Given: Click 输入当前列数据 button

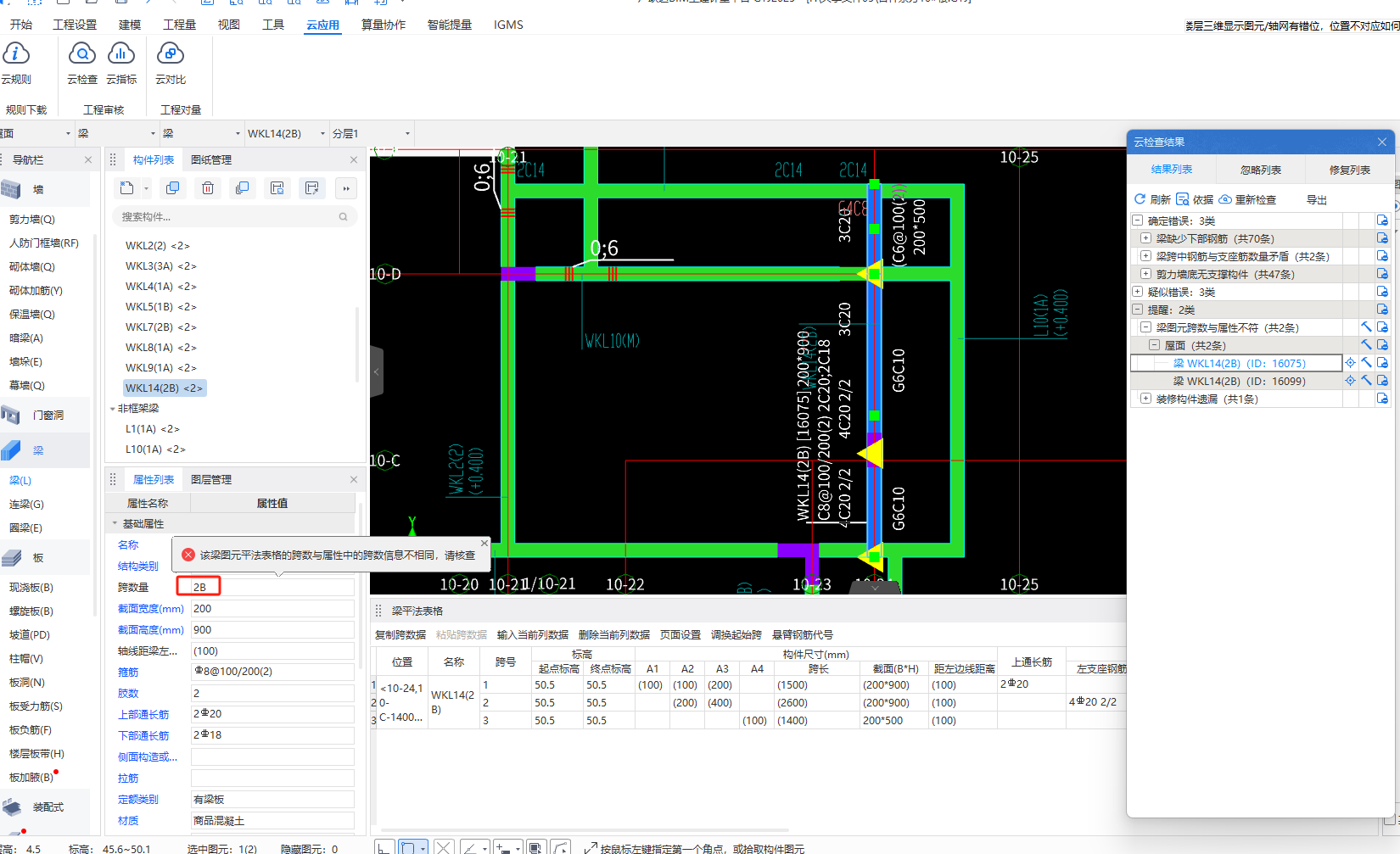Looking at the screenshot, I should 533,634.
